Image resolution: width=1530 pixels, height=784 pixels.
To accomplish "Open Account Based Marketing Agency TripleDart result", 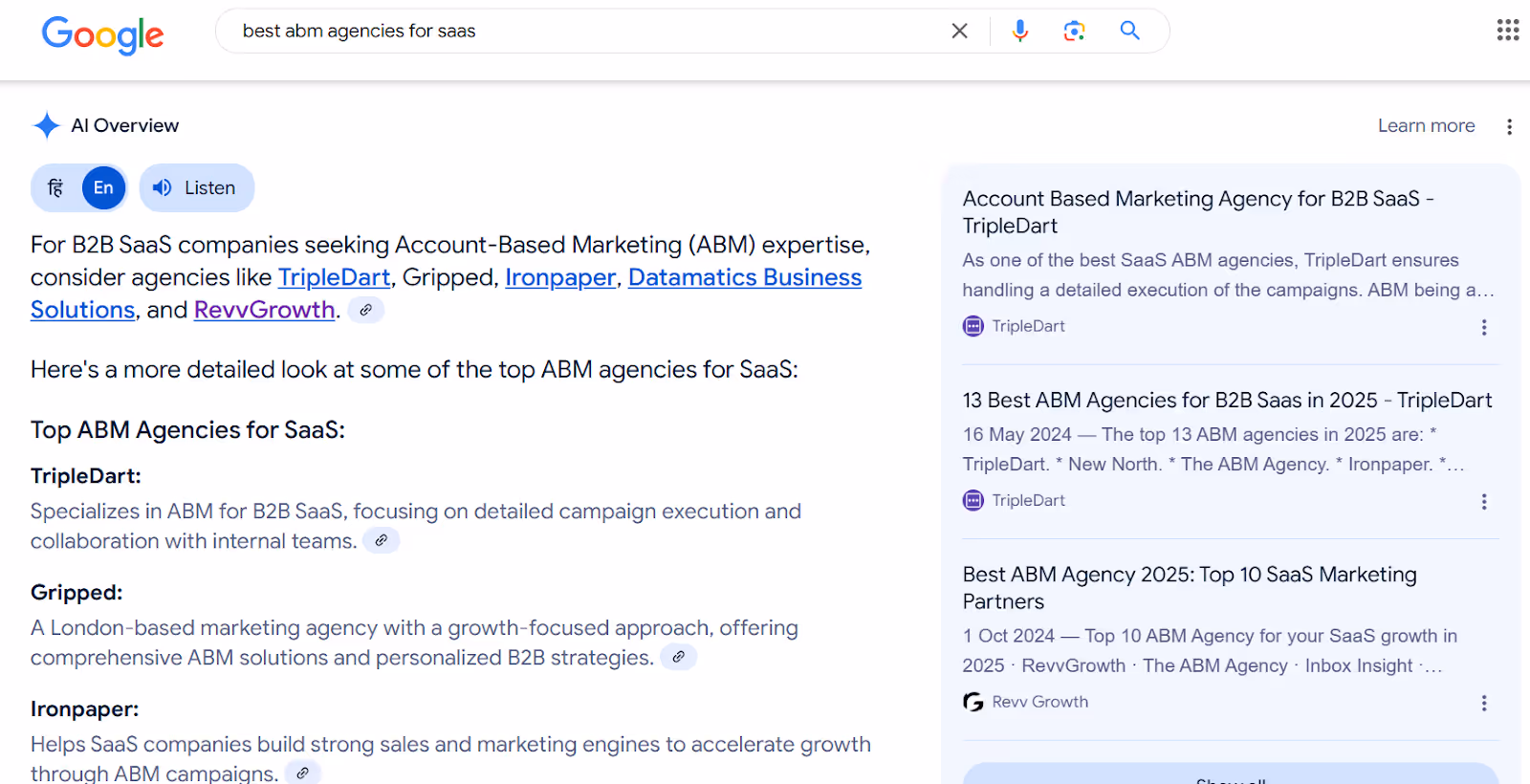I will click(1198, 212).
